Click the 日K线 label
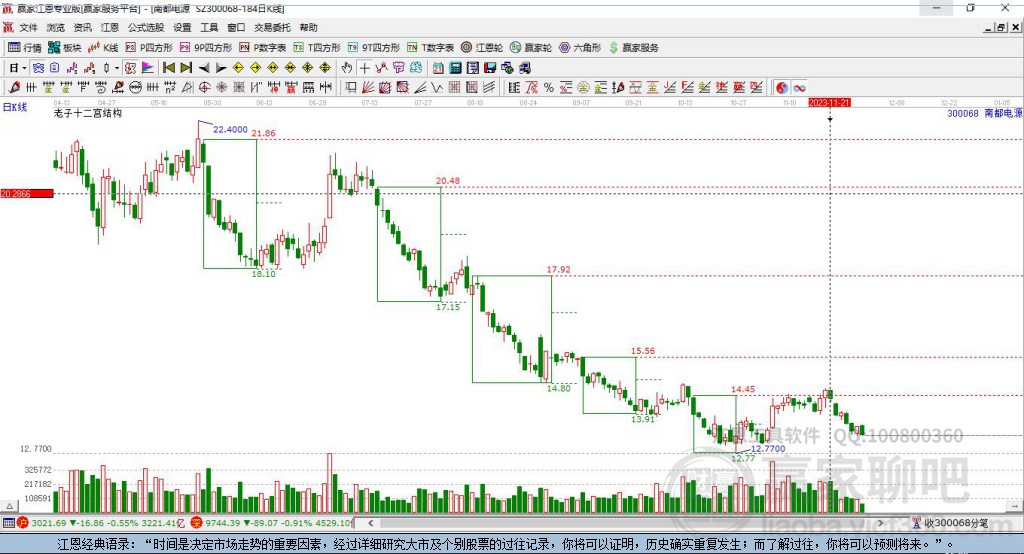 16,107
